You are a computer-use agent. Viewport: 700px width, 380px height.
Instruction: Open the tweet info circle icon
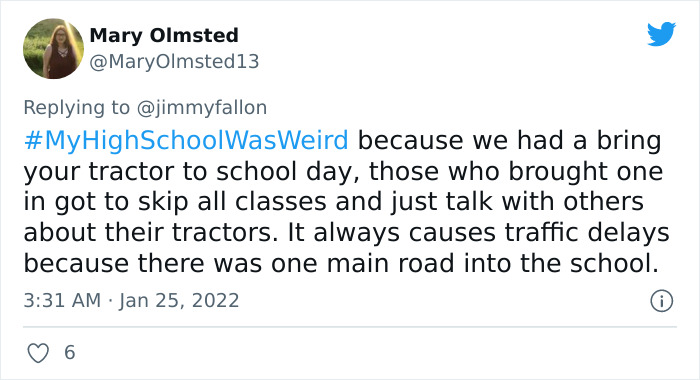pyautogui.click(x=661, y=301)
